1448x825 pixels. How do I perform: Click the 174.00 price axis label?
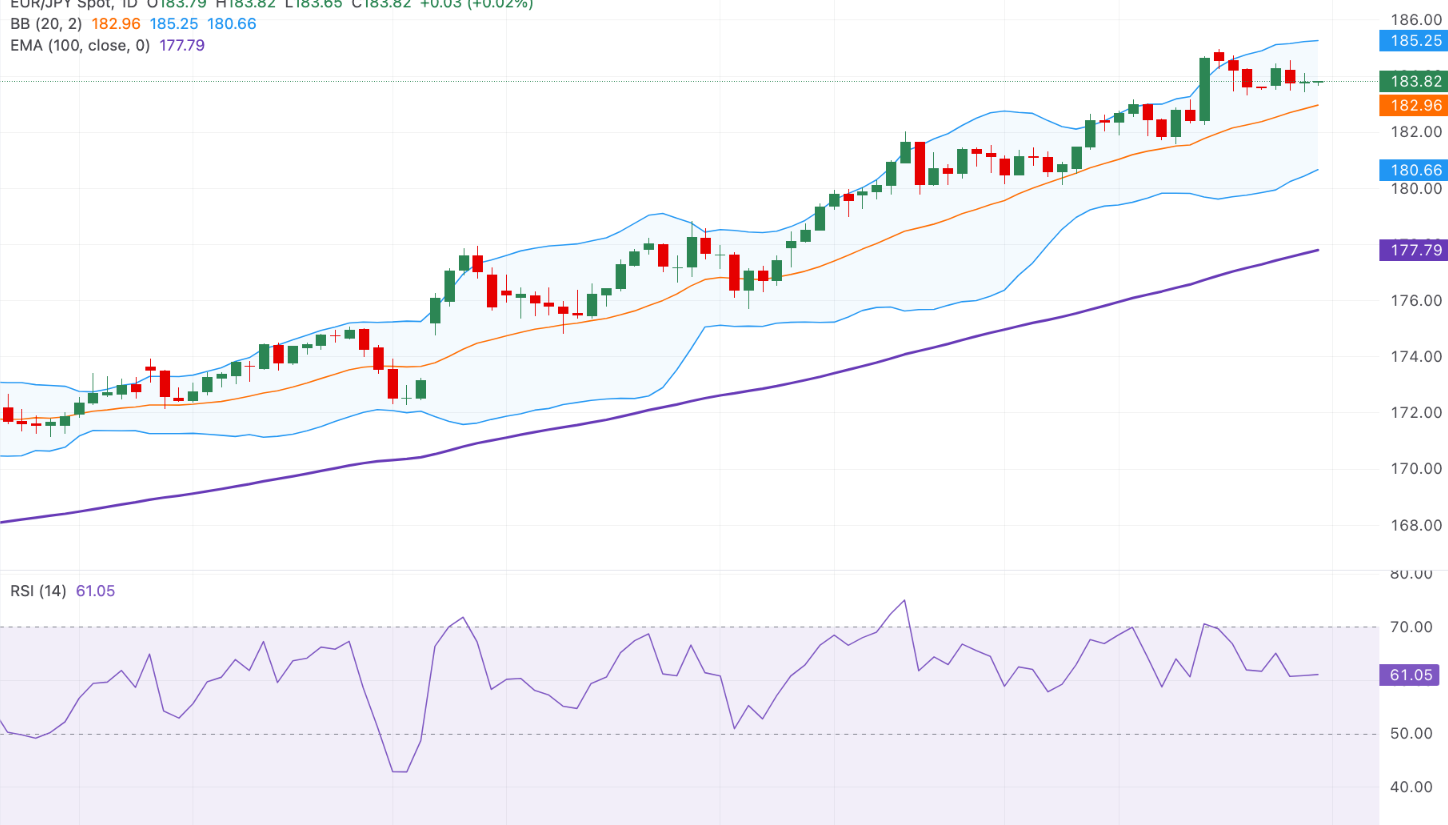click(x=1417, y=357)
